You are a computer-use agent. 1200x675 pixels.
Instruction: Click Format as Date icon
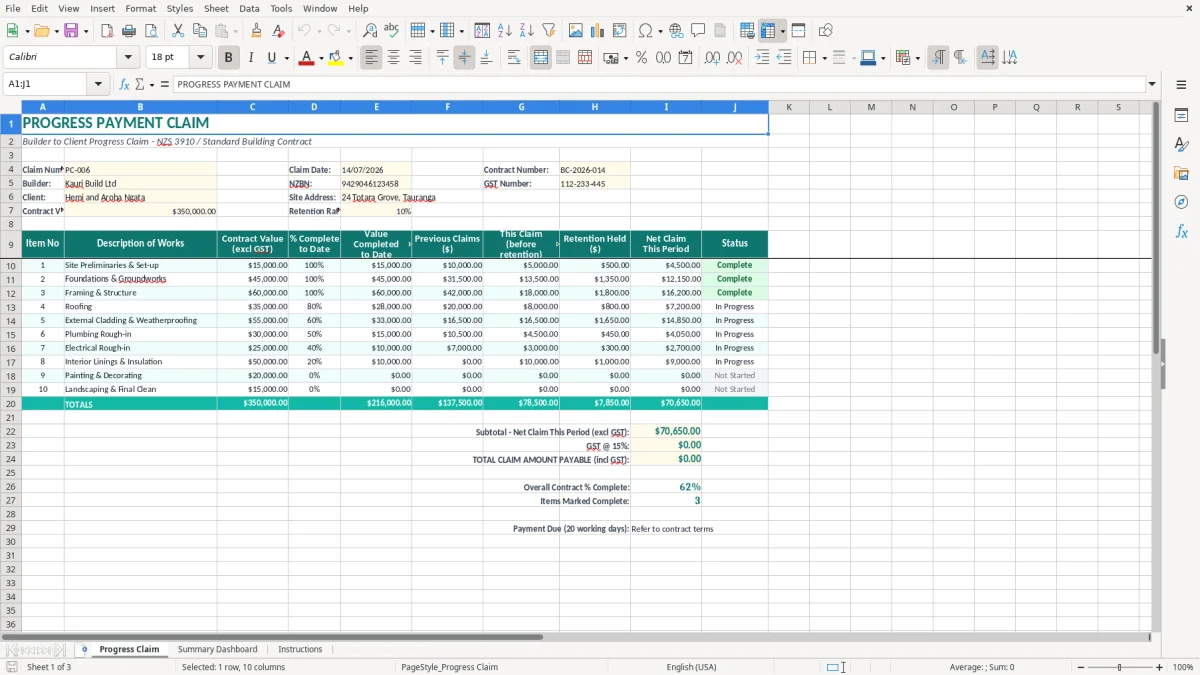685,58
